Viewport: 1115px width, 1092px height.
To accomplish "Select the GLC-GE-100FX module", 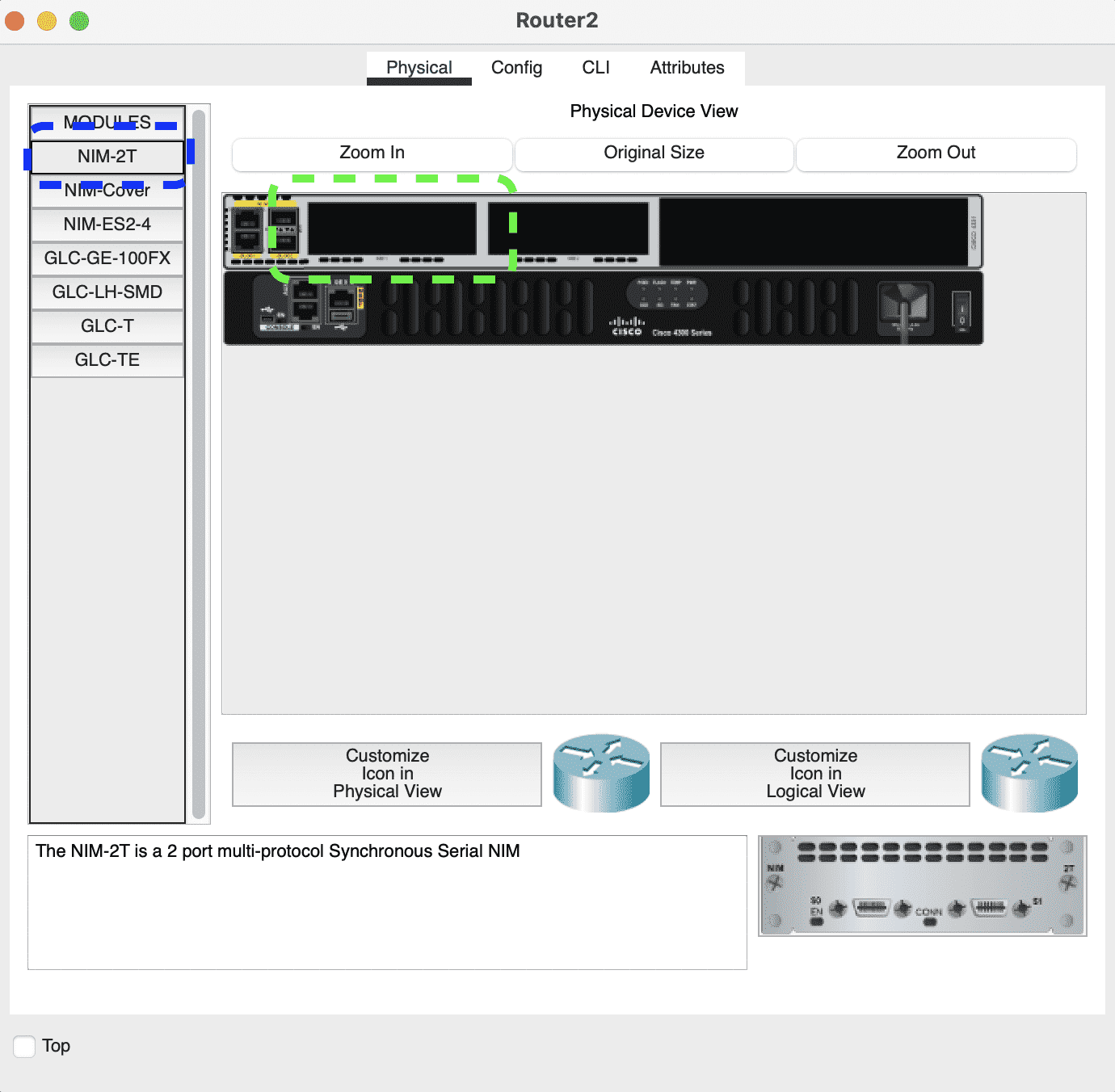I will click(x=107, y=258).
